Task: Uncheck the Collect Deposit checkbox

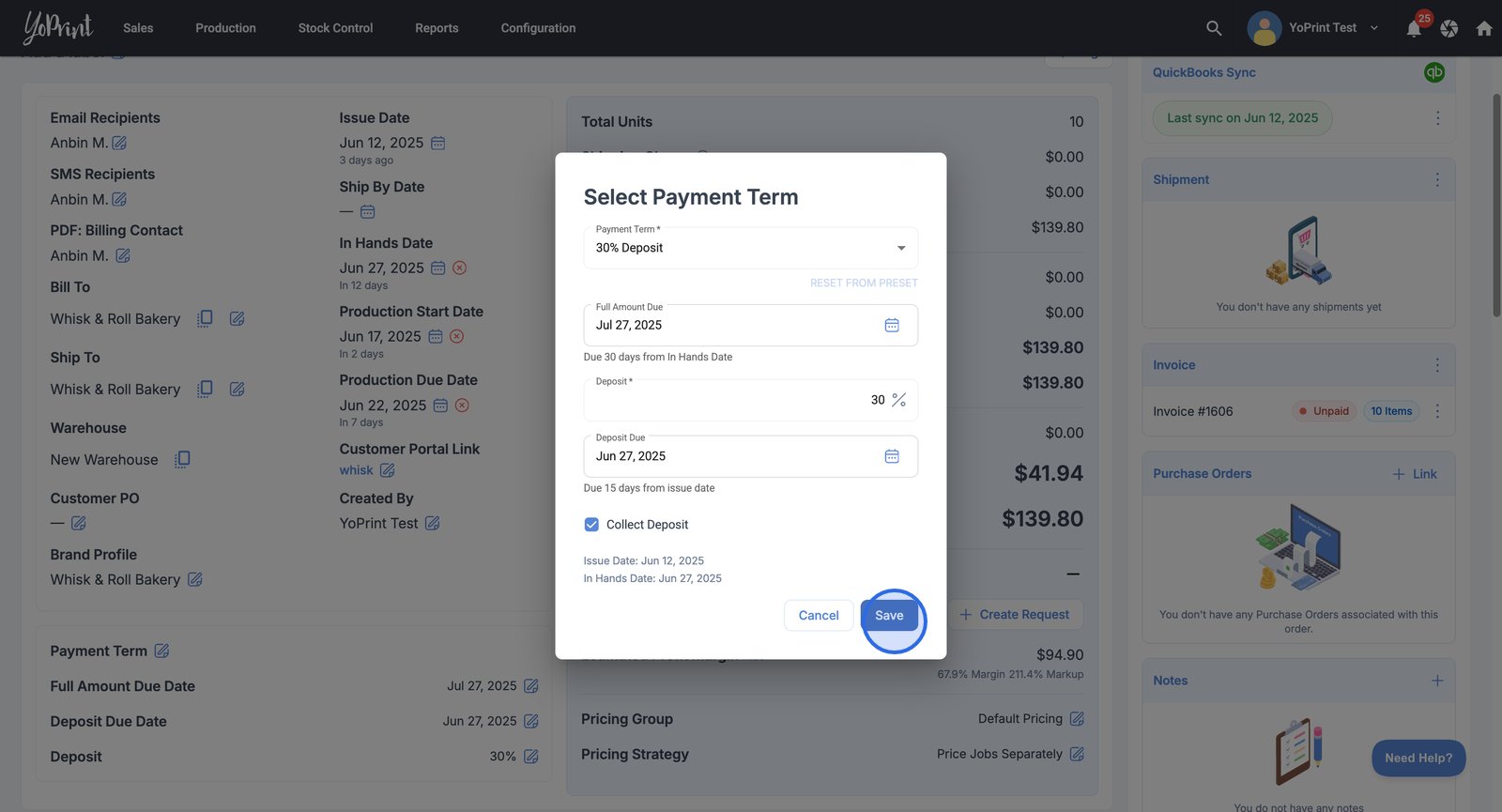Action: point(591,525)
